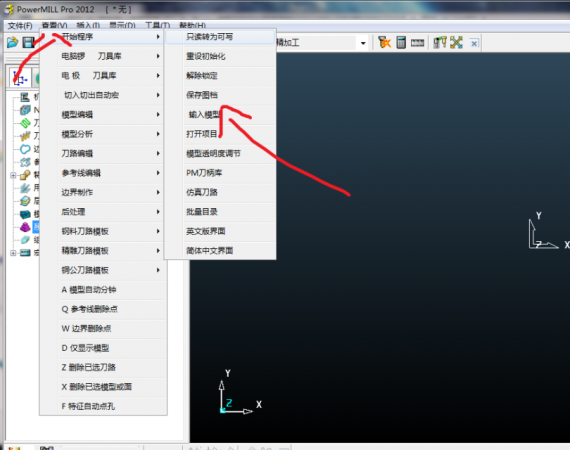Select the groups icon in the explorer tree

(x=25, y=240)
